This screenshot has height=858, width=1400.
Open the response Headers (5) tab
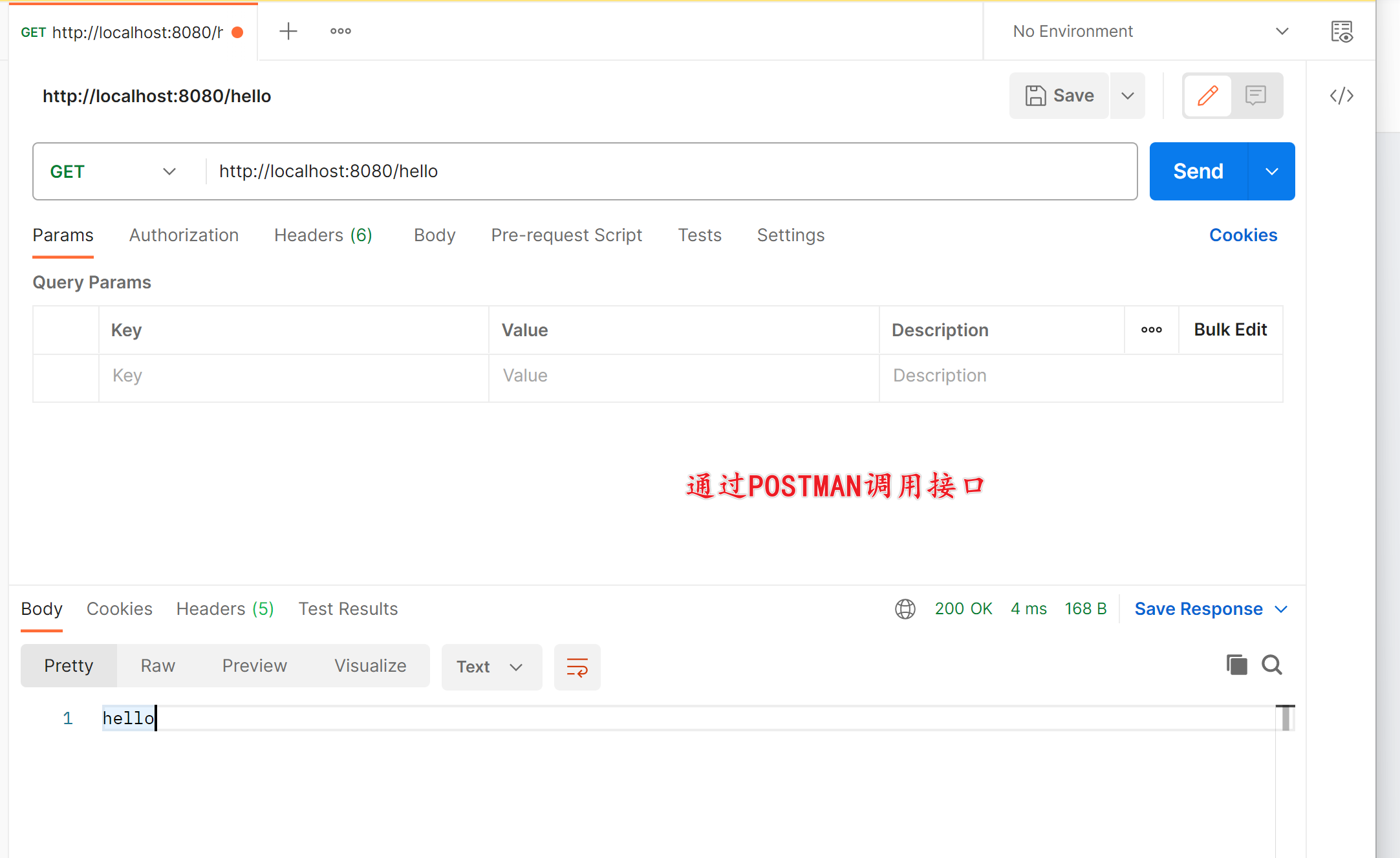[x=225, y=609]
